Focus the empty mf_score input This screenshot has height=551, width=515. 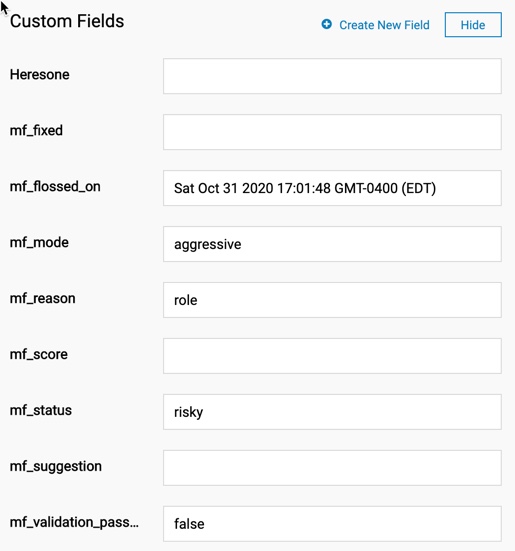click(332, 356)
